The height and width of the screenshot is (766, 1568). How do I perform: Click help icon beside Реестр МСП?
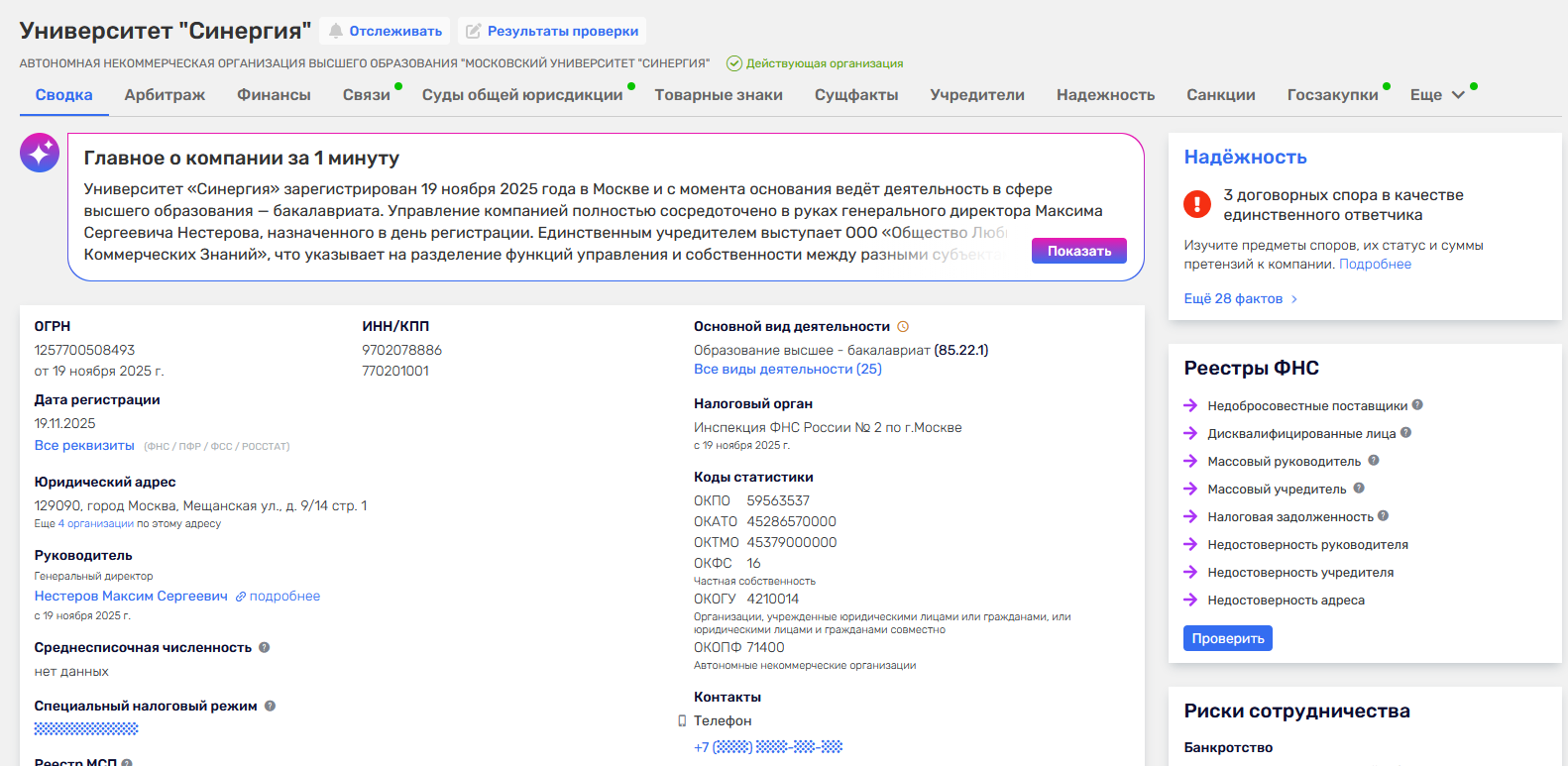(x=127, y=762)
